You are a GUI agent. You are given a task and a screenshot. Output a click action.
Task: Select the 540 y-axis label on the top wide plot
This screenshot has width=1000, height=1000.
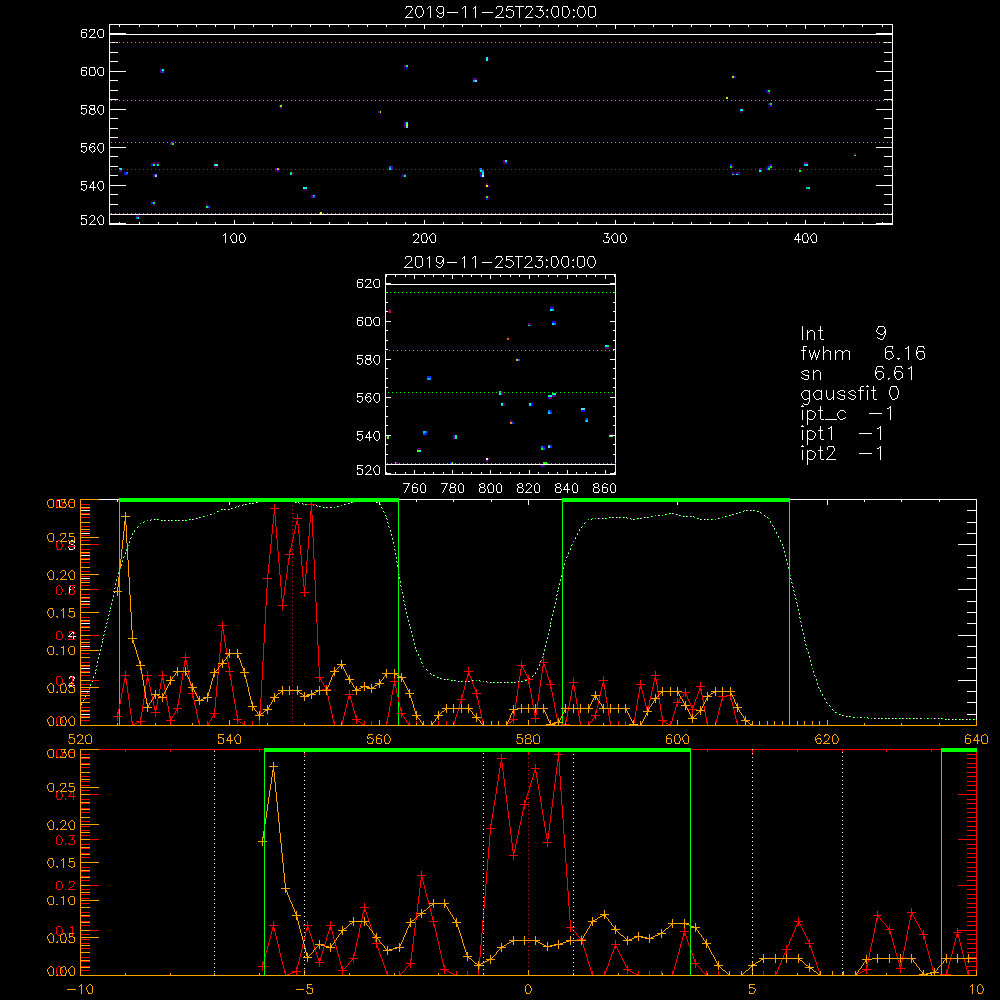pos(92,186)
